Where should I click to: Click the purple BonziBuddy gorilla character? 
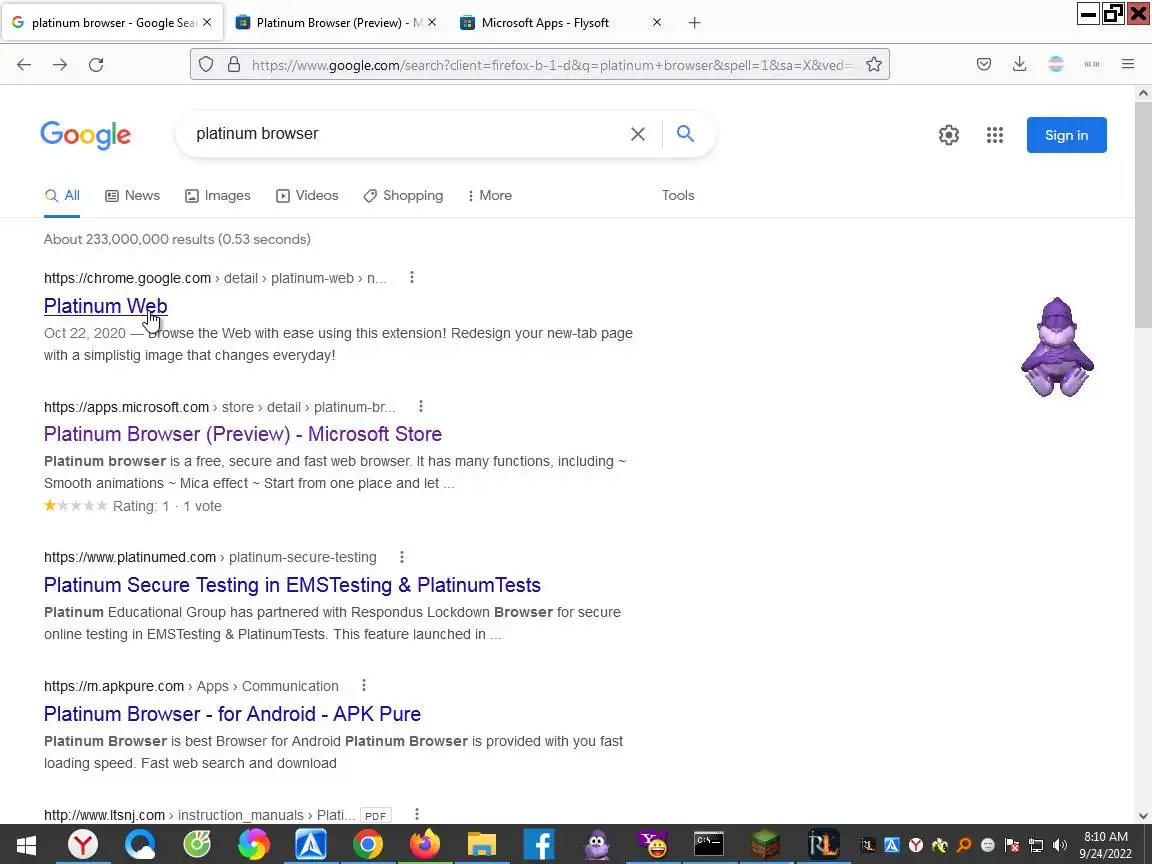coord(1057,348)
